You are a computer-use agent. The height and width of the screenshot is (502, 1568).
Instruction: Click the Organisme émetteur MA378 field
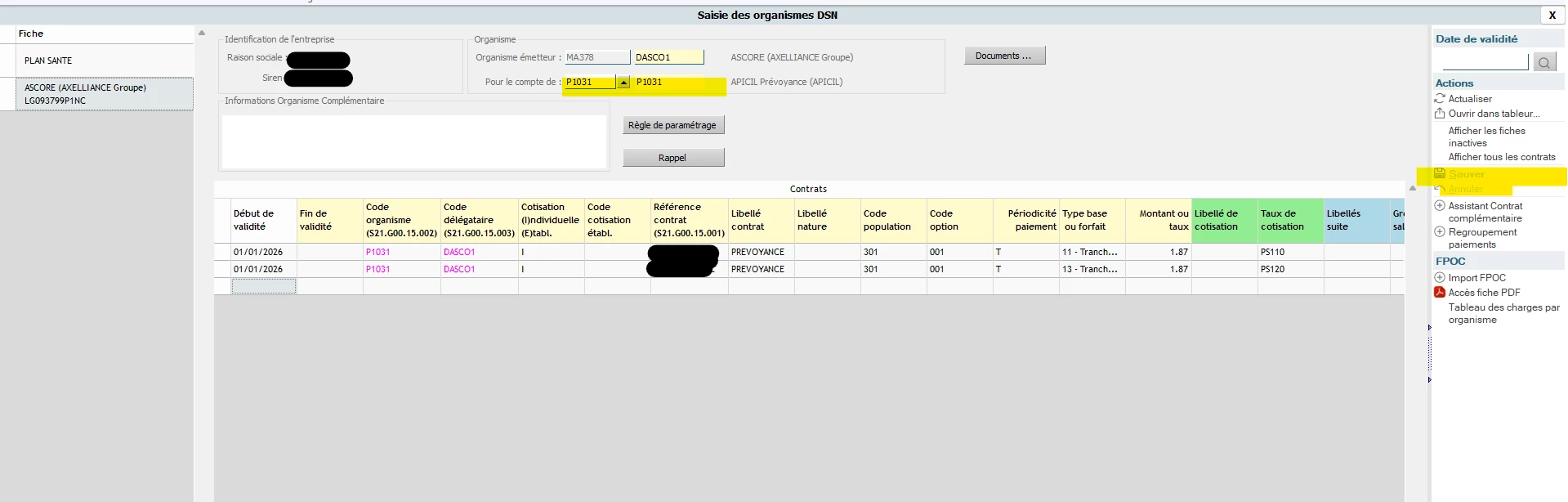(596, 57)
